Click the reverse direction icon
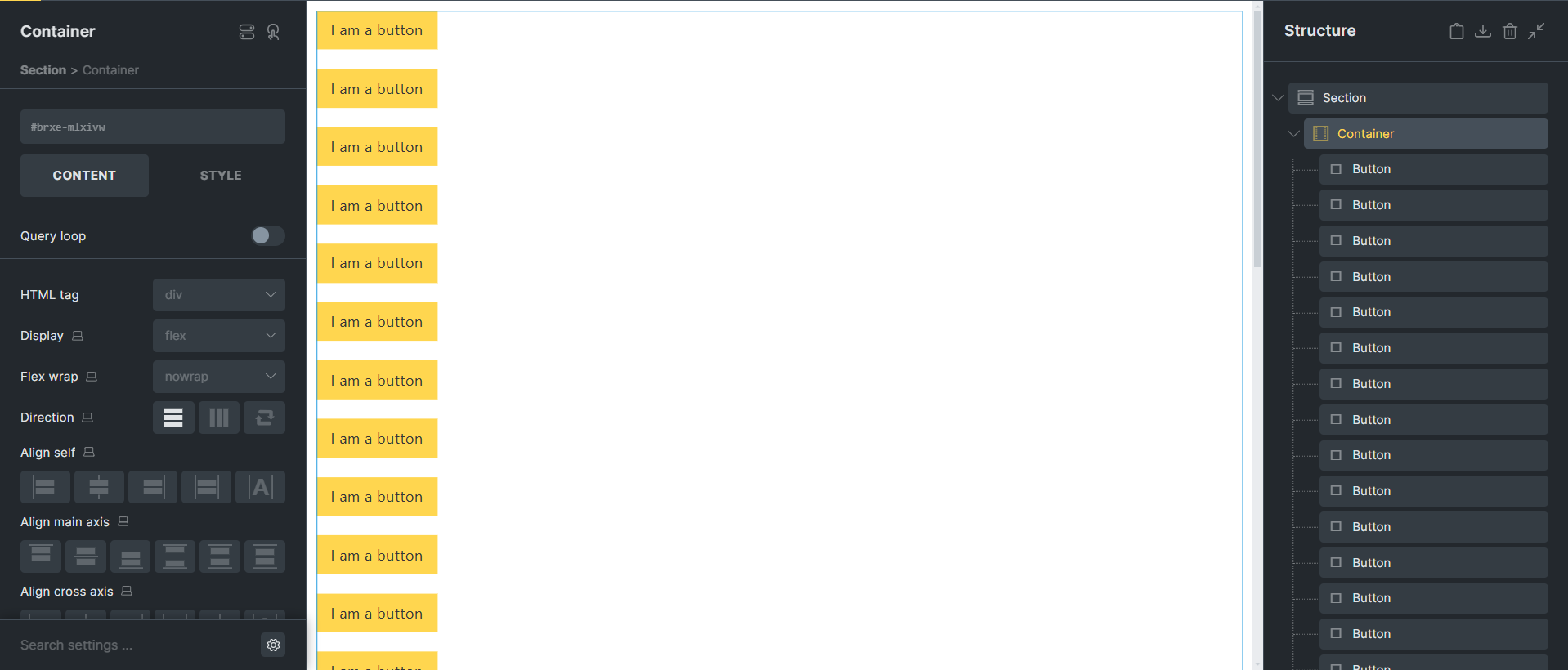 pos(264,418)
